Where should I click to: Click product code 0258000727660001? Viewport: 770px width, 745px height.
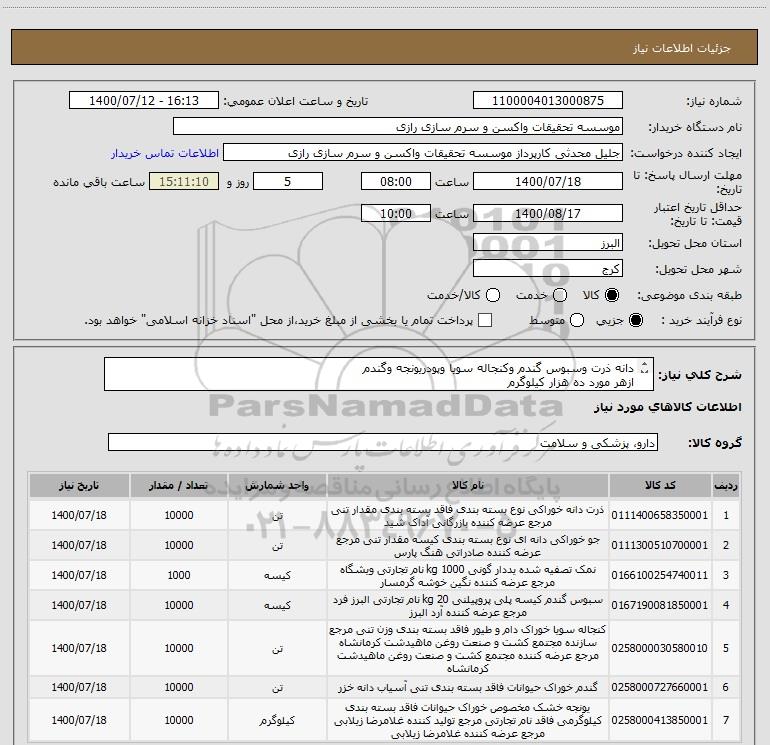tap(660, 687)
